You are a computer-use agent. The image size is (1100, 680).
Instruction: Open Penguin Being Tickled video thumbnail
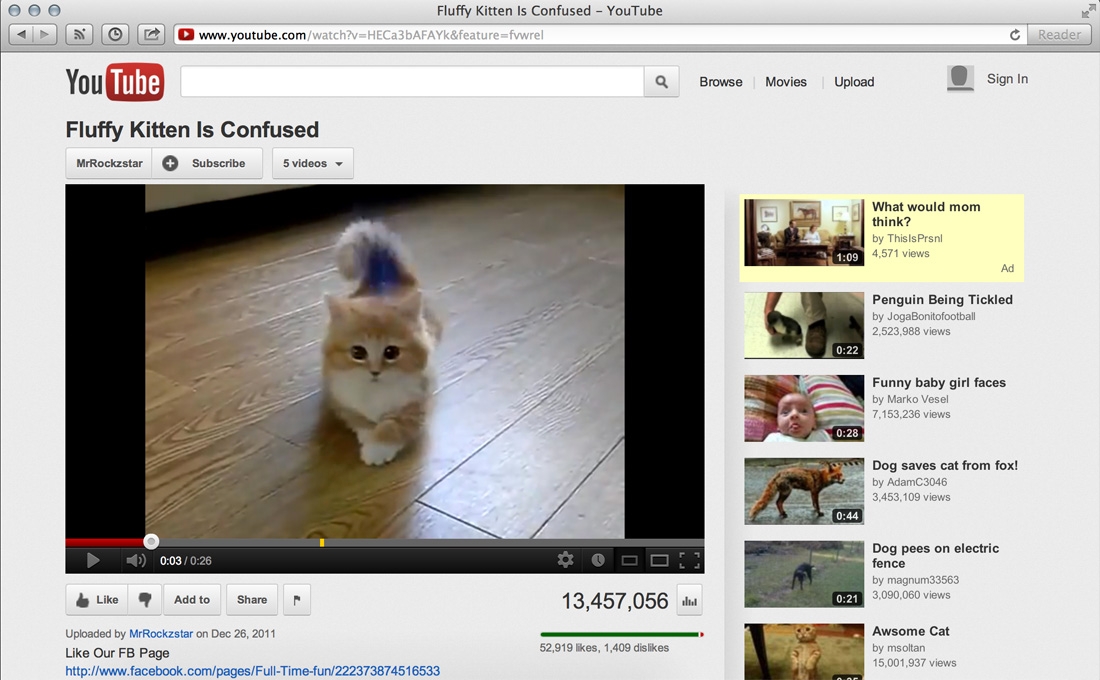803,325
